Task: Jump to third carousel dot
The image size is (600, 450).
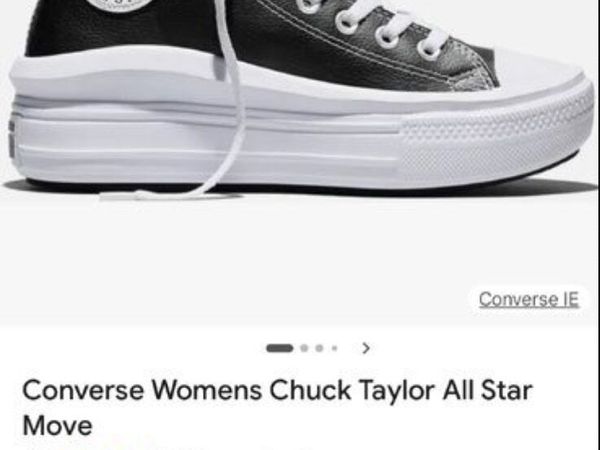Action: point(320,348)
